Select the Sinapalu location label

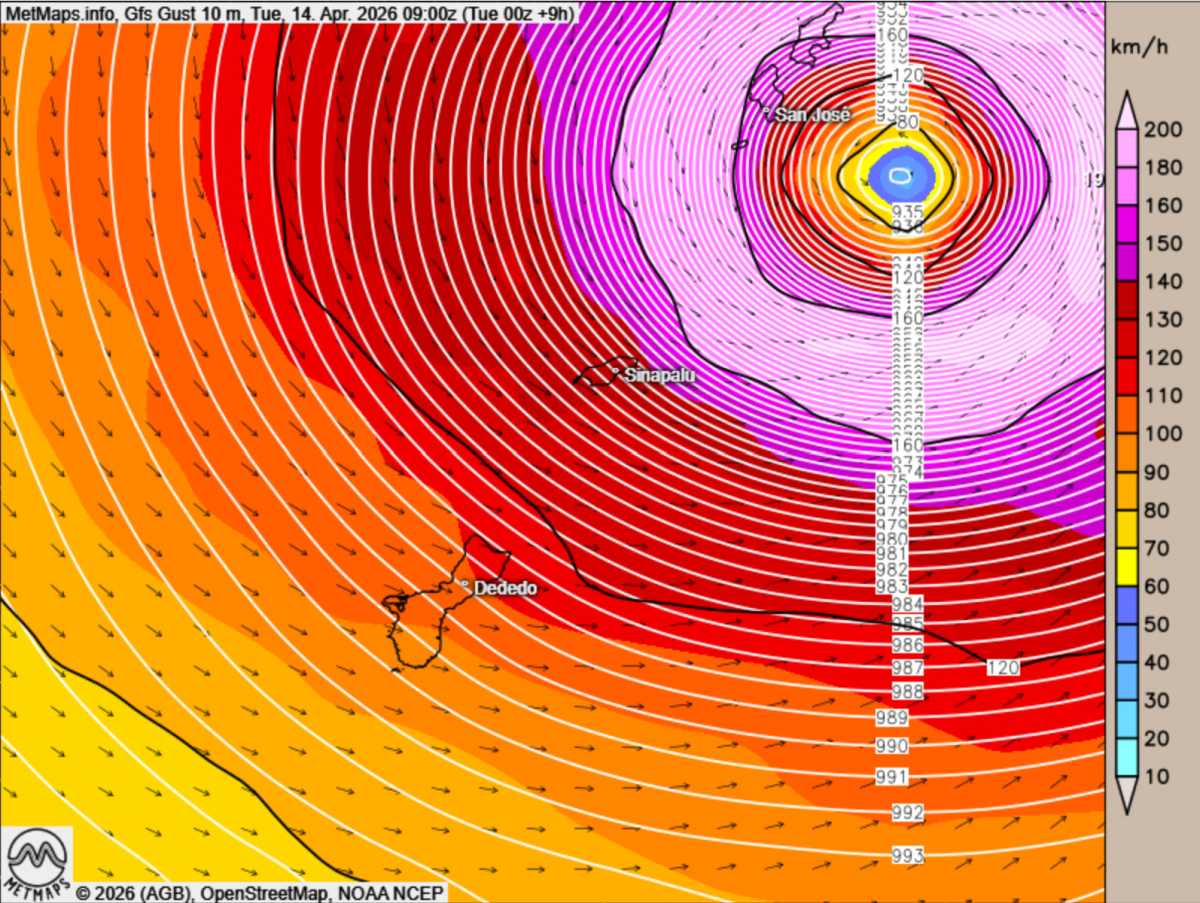click(x=657, y=376)
